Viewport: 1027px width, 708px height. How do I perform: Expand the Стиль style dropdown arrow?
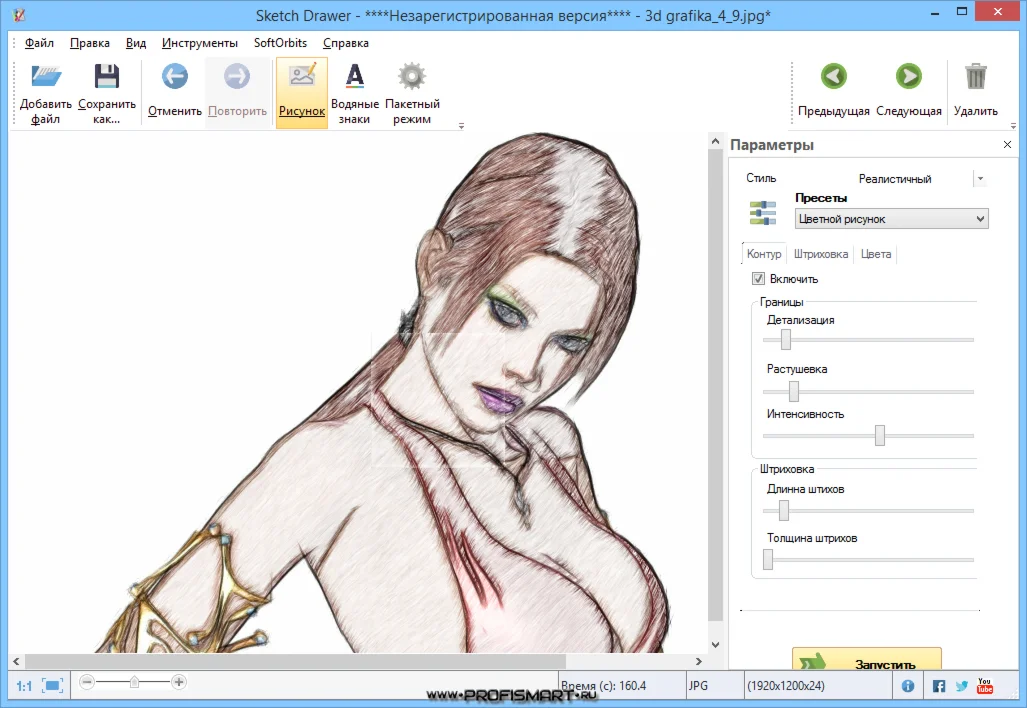(x=981, y=179)
